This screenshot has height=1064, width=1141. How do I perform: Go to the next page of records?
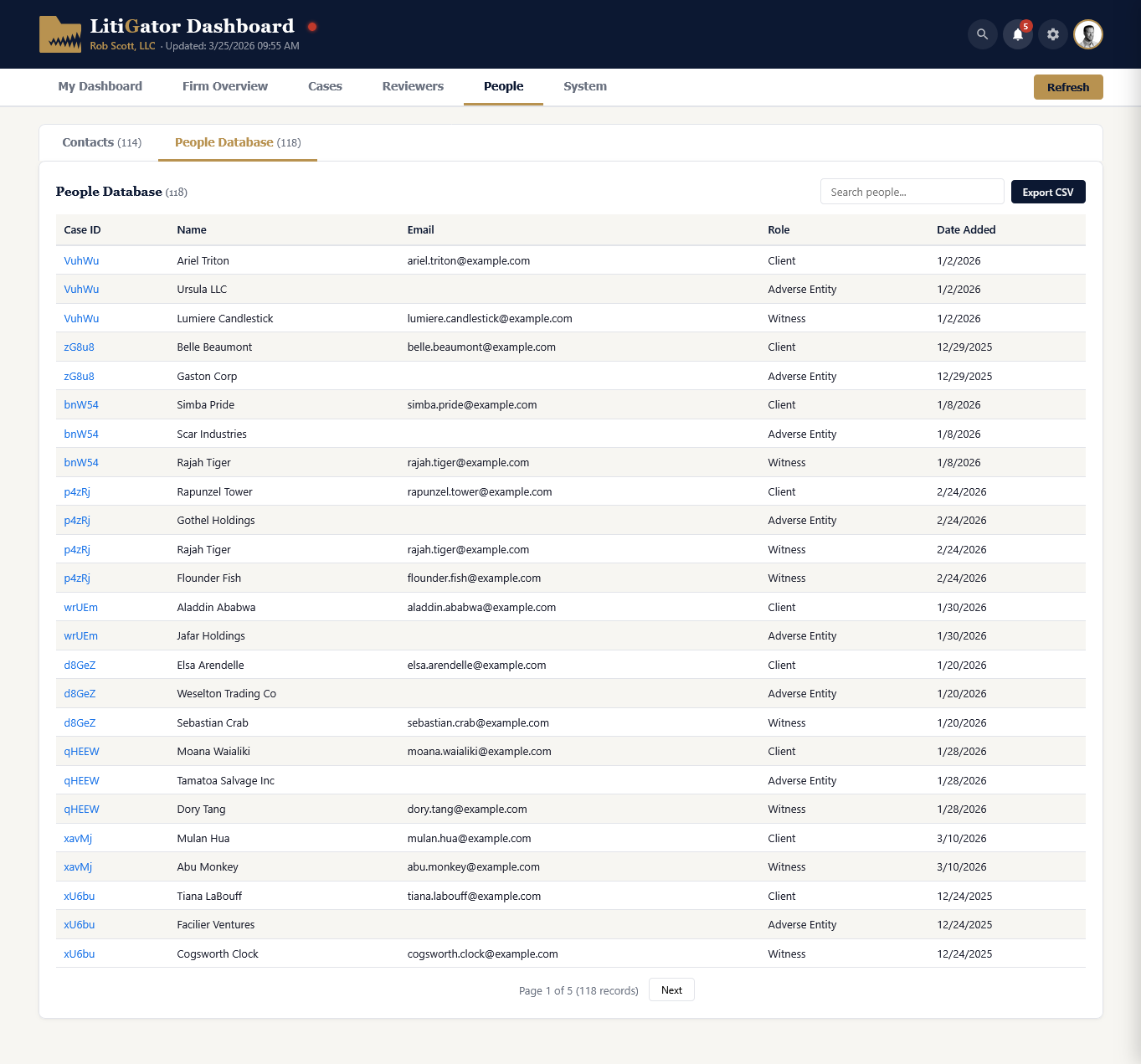671,989
